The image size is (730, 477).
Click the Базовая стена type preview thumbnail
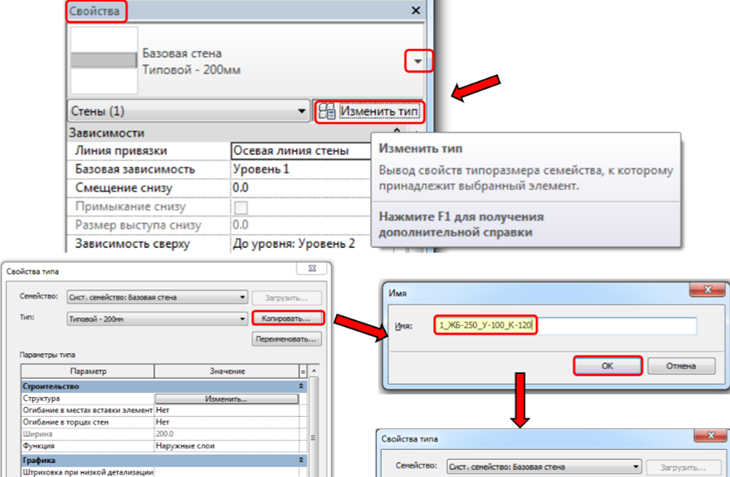[104, 60]
